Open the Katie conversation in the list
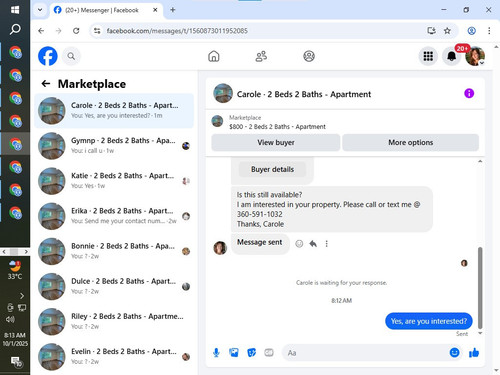This screenshot has width=500, height=375. coord(114,181)
